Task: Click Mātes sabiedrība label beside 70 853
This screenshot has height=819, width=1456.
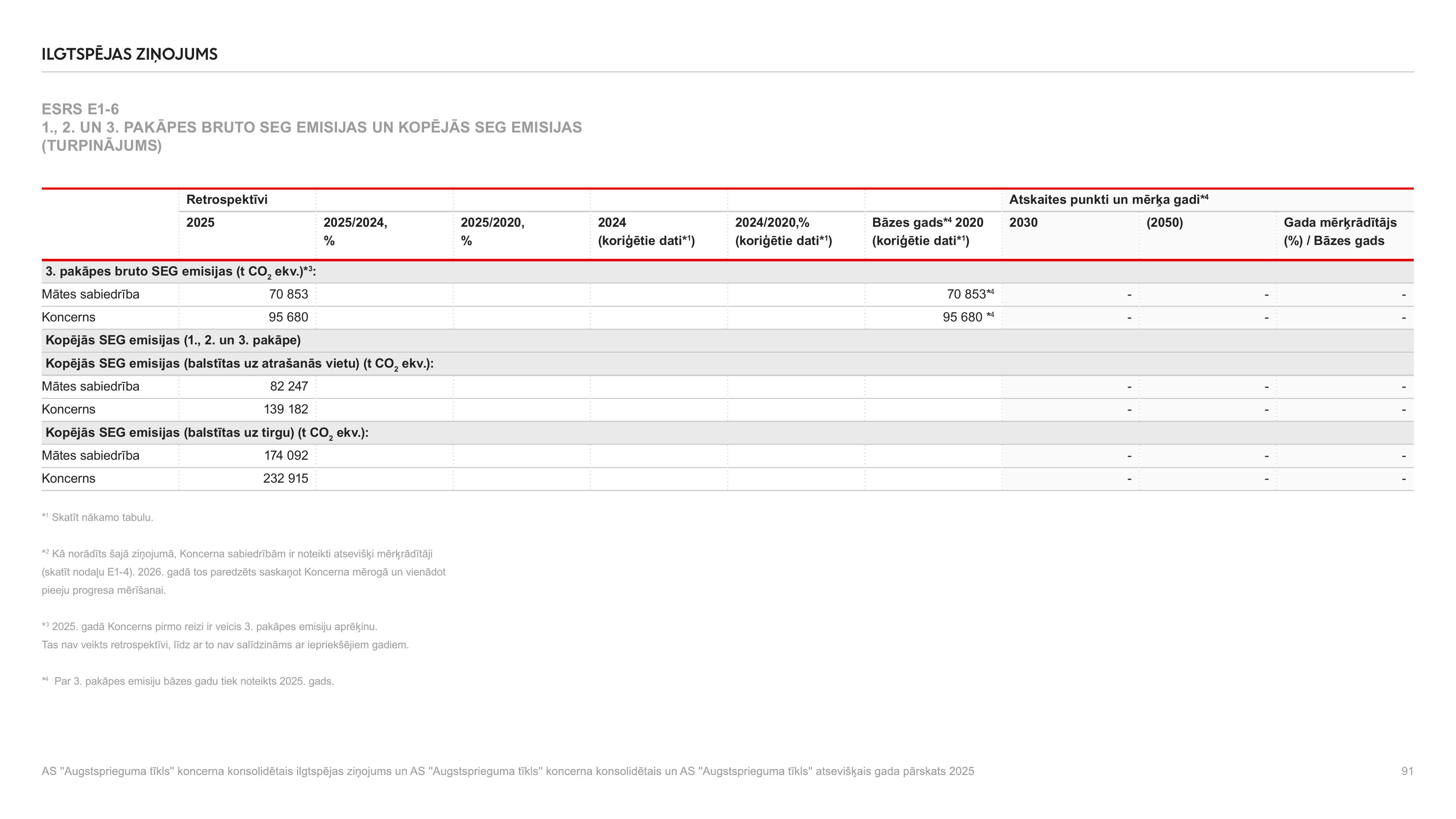Action: pyautogui.click(x=90, y=294)
